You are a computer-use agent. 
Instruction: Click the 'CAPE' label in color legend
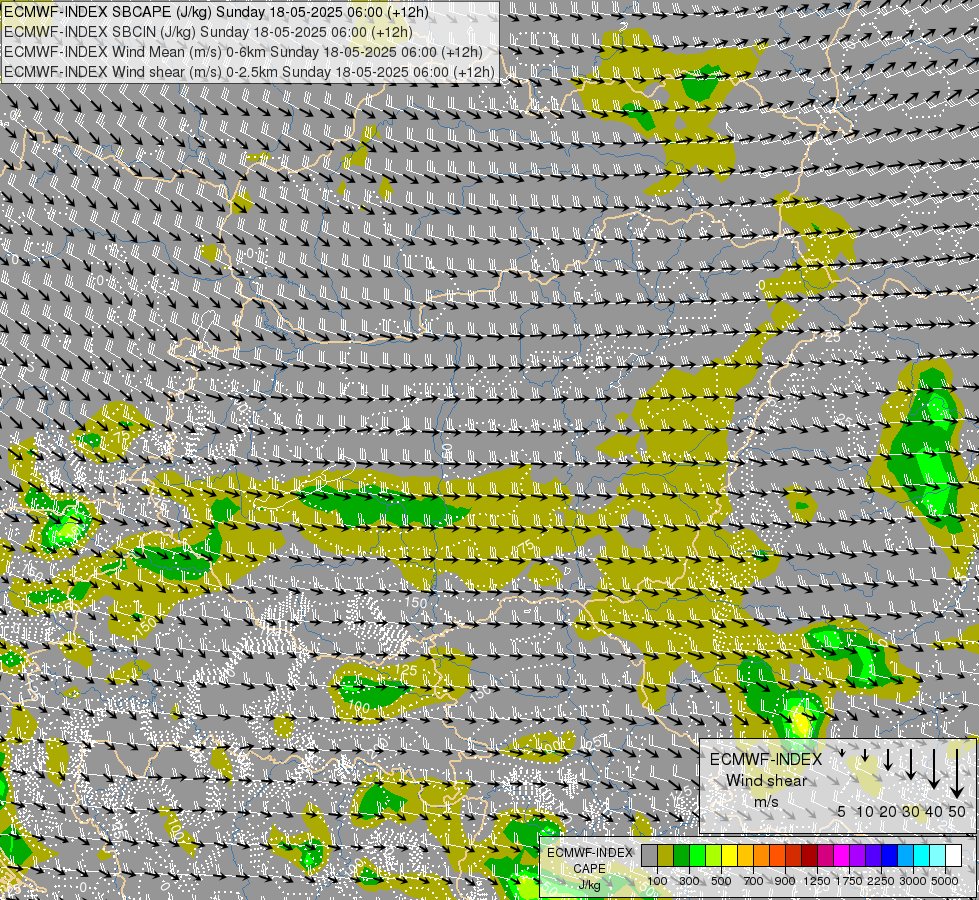coord(589,868)
